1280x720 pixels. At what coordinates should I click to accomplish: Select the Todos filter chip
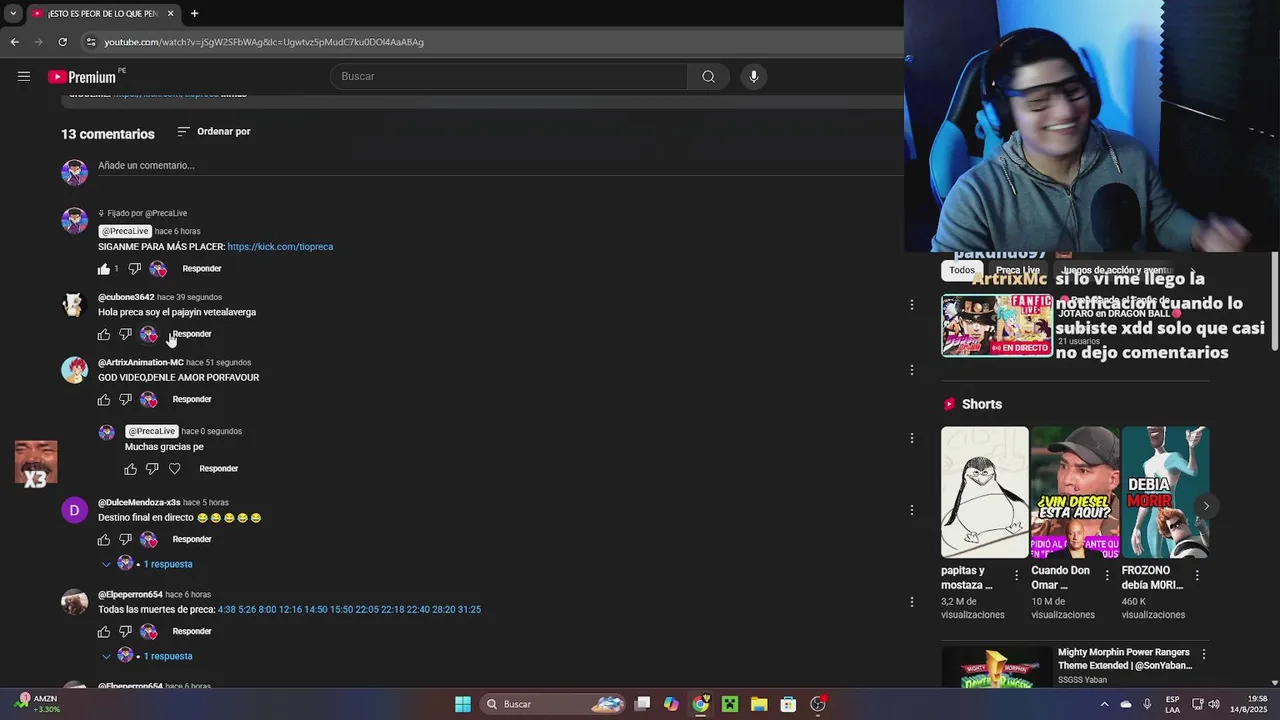point(962,270)
